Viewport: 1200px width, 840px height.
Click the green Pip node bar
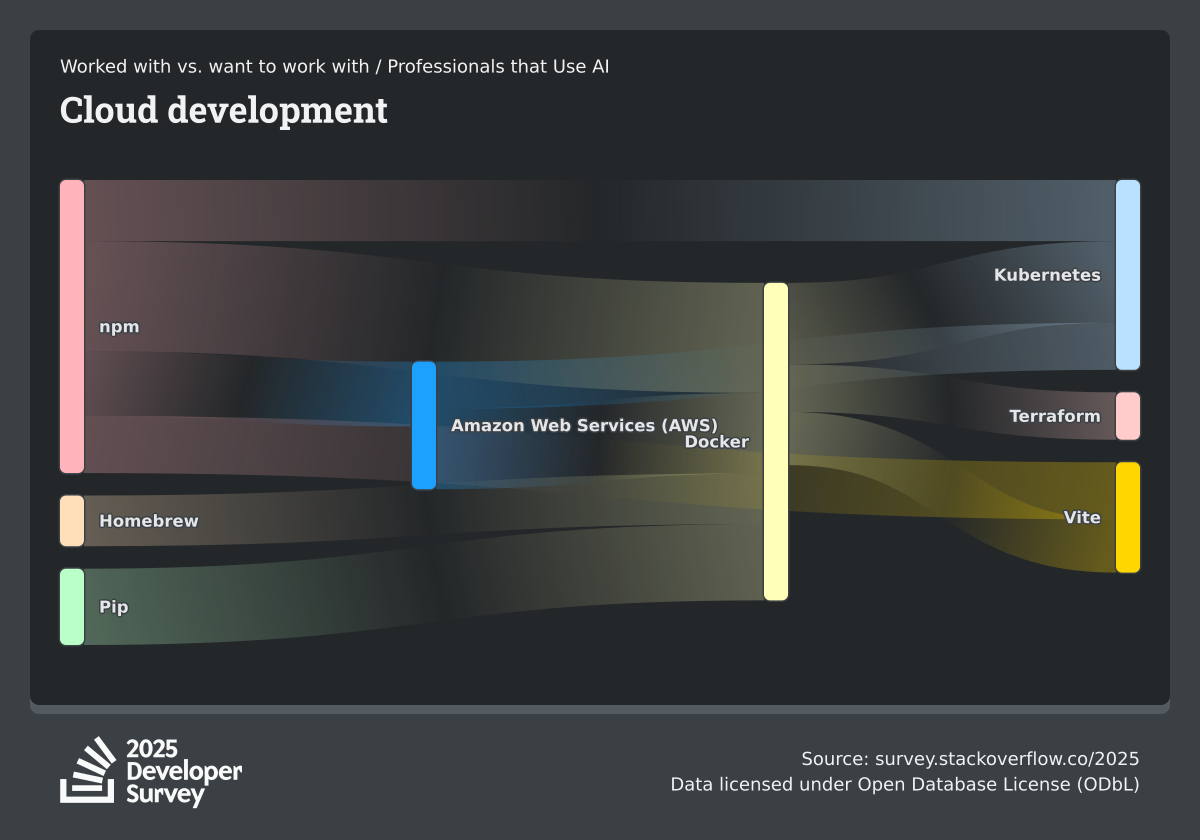[x=72, y=607]
